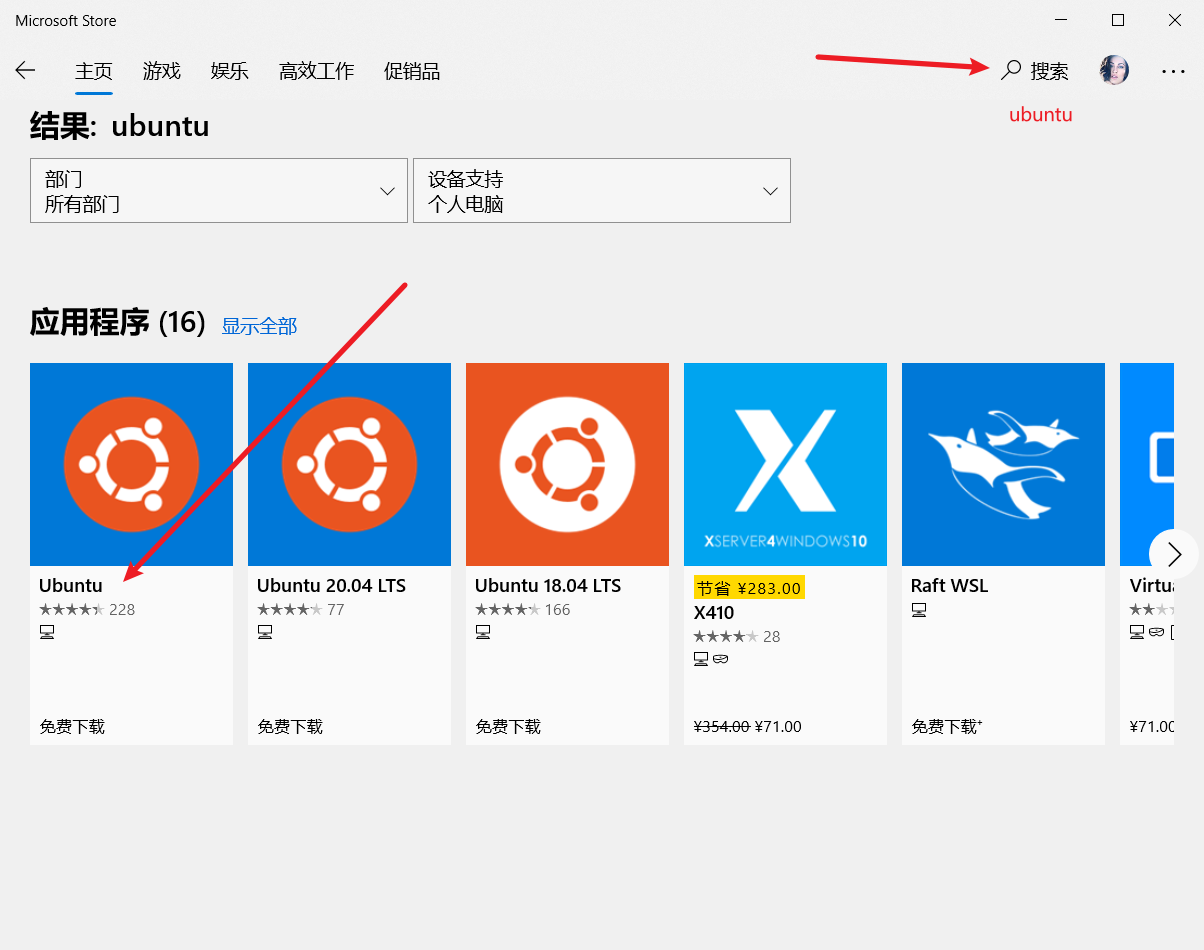The image size is (1204, 950).
Task: Open the Raft WSL tile image
Action: pyautogui.click(x=1003, y=464)
